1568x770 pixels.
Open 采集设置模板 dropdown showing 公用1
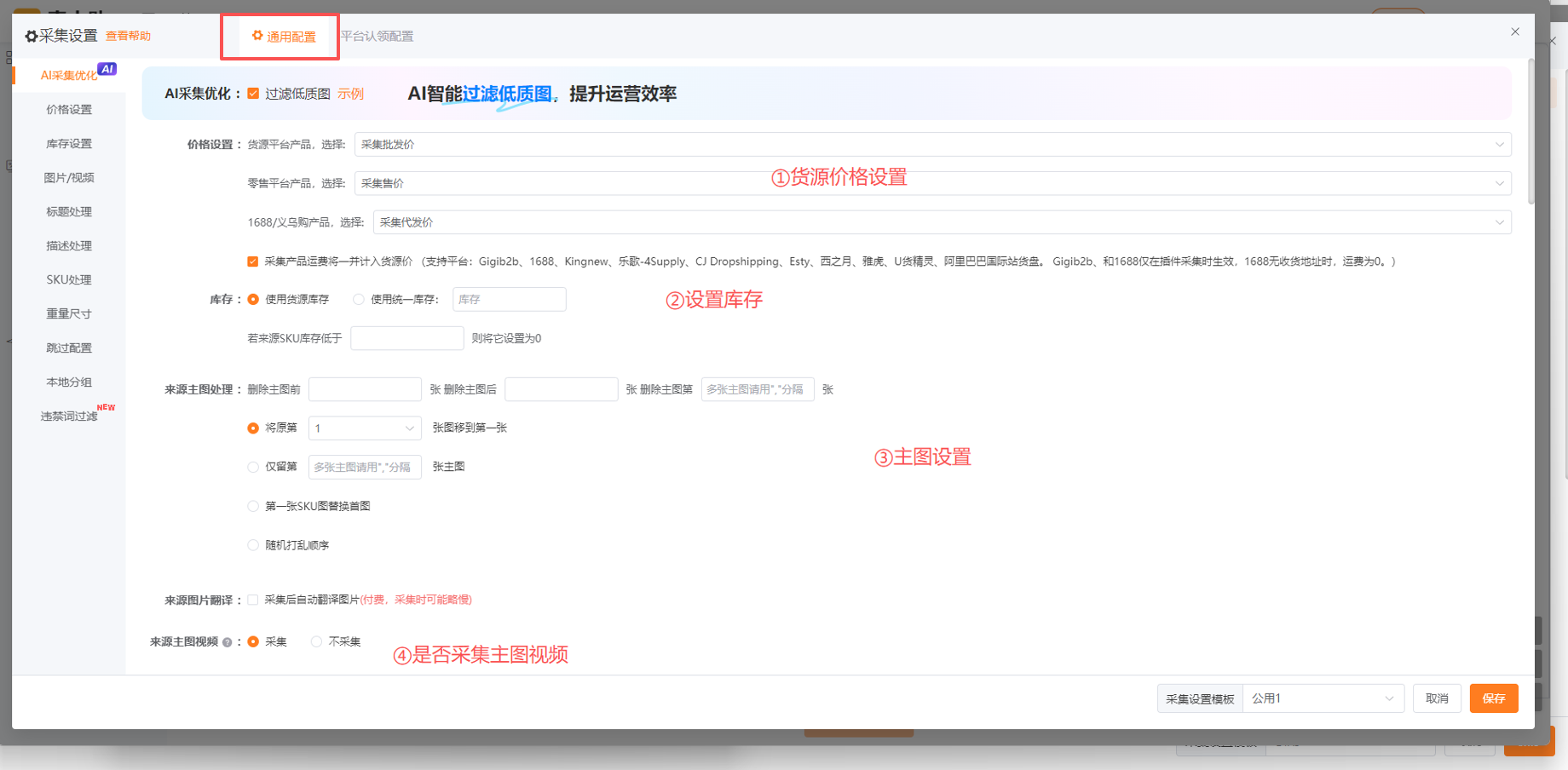(1323, 698)
